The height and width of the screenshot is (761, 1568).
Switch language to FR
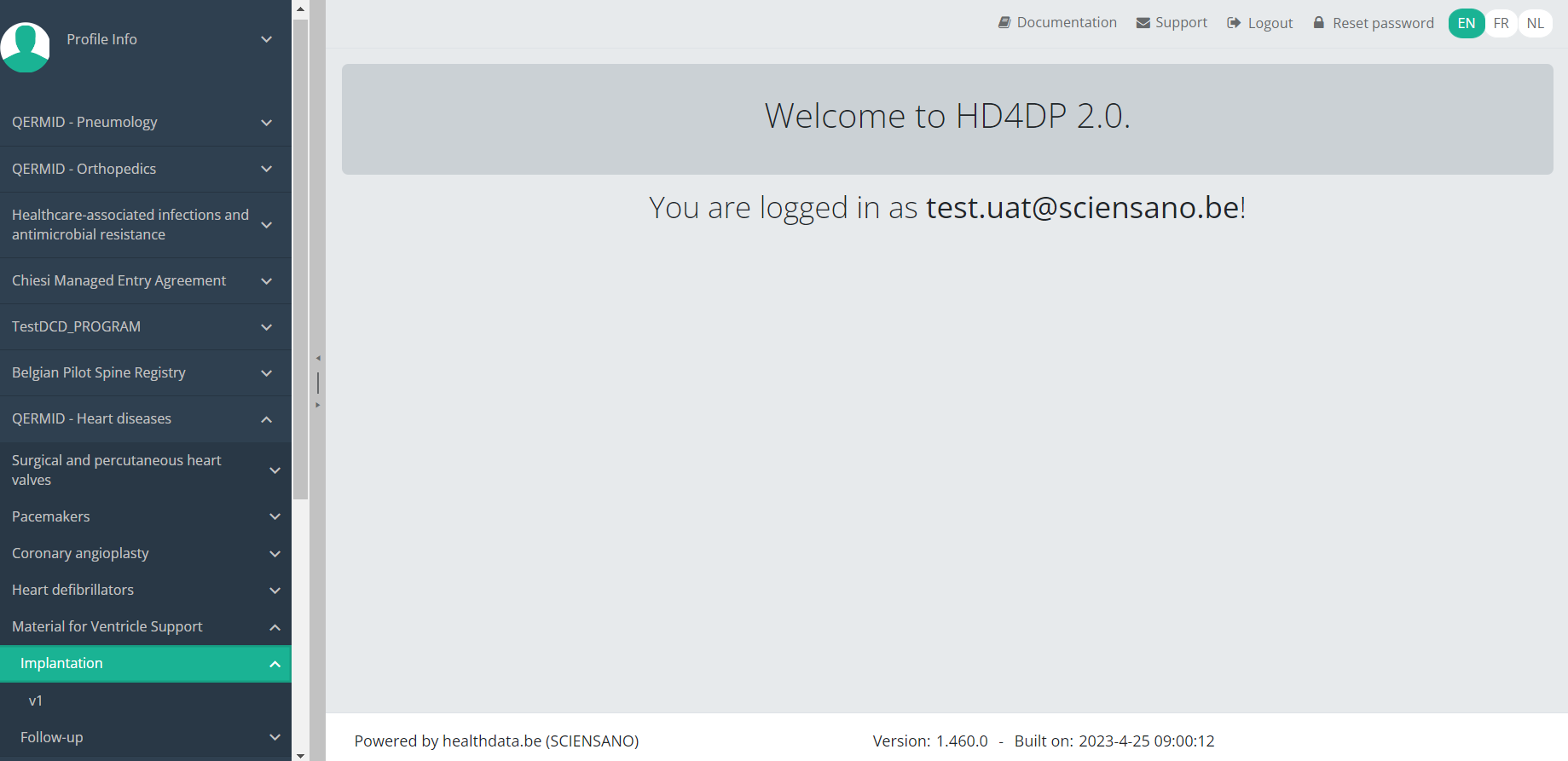point(1501,23)
